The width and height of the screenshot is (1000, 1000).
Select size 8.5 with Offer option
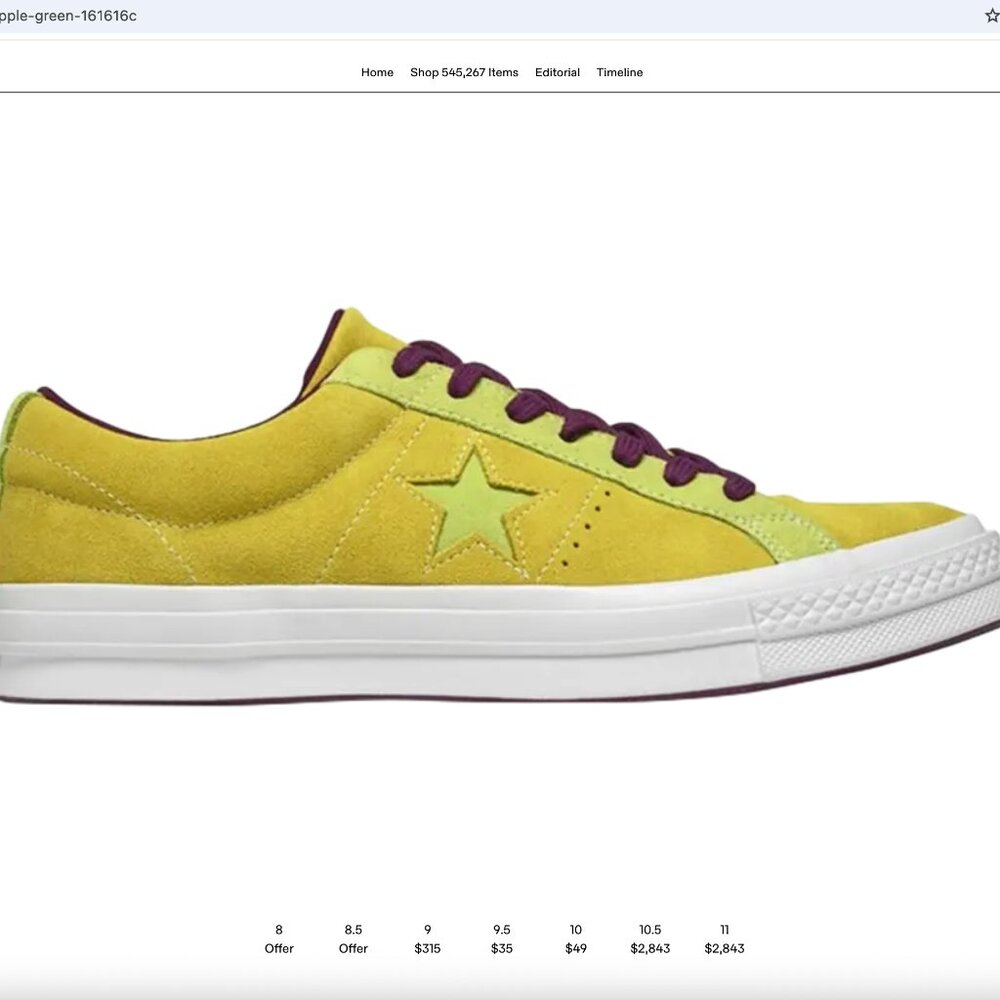[353, 939]
